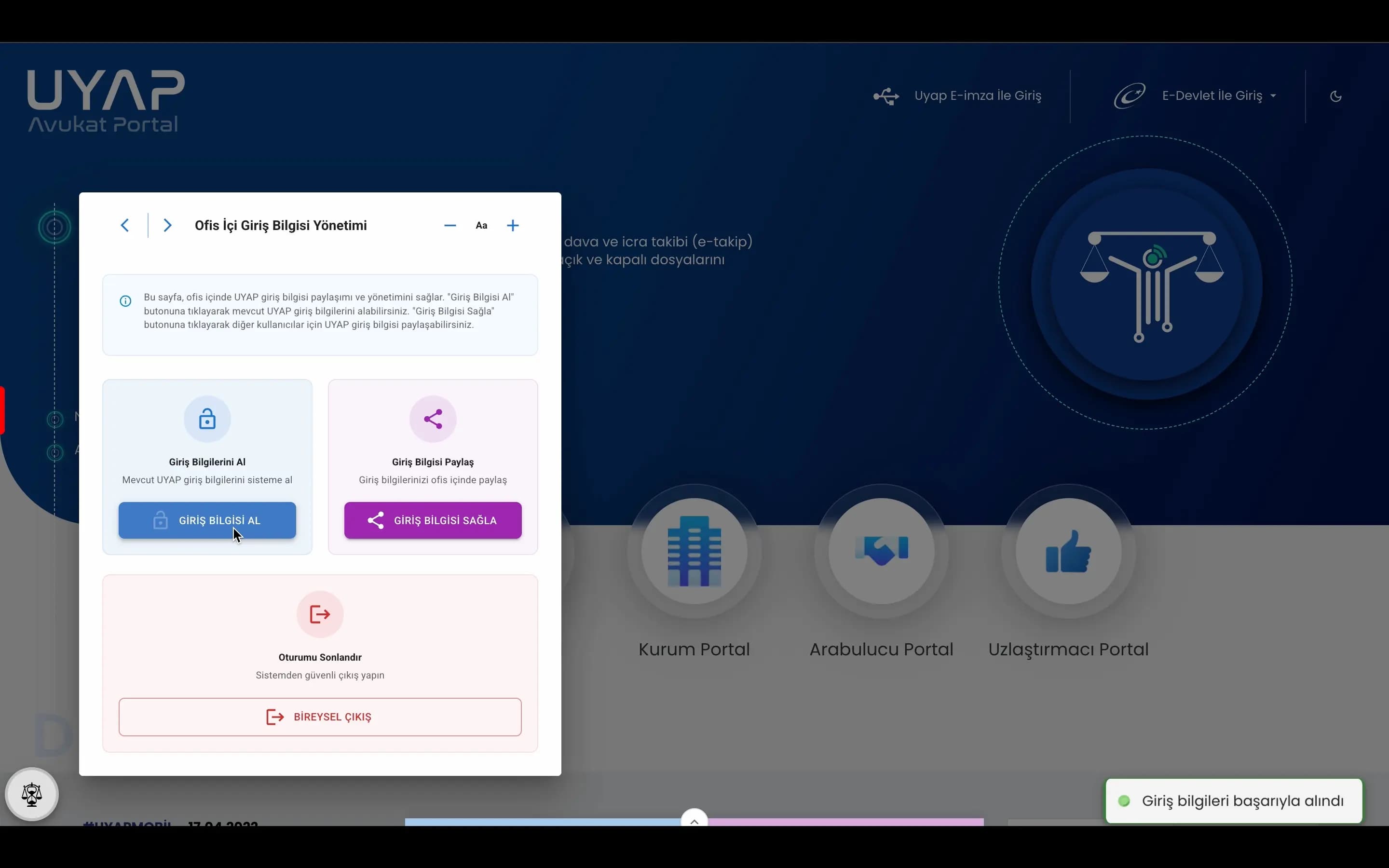
Task: Increase font size with plus icon
Action: pyautogui.click(x=513, y=226)
